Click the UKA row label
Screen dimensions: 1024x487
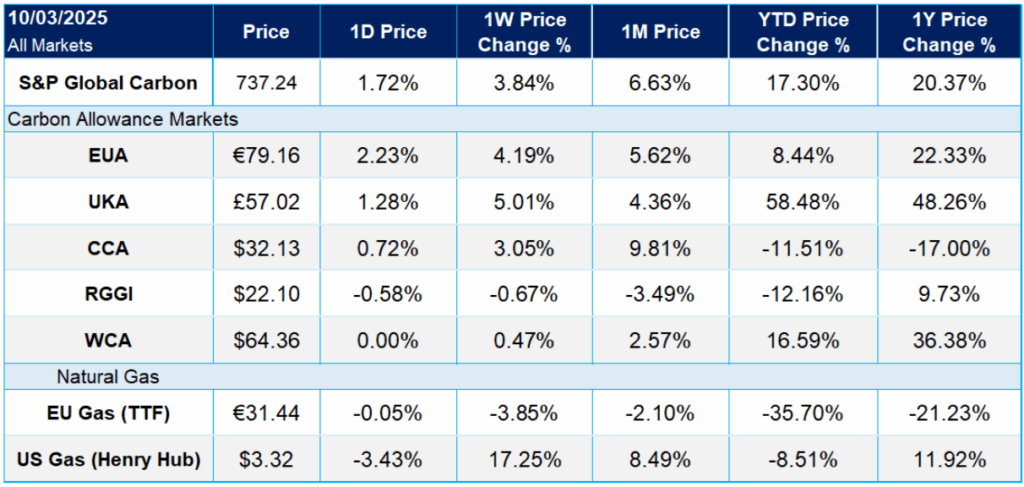[x=106, y=203]
